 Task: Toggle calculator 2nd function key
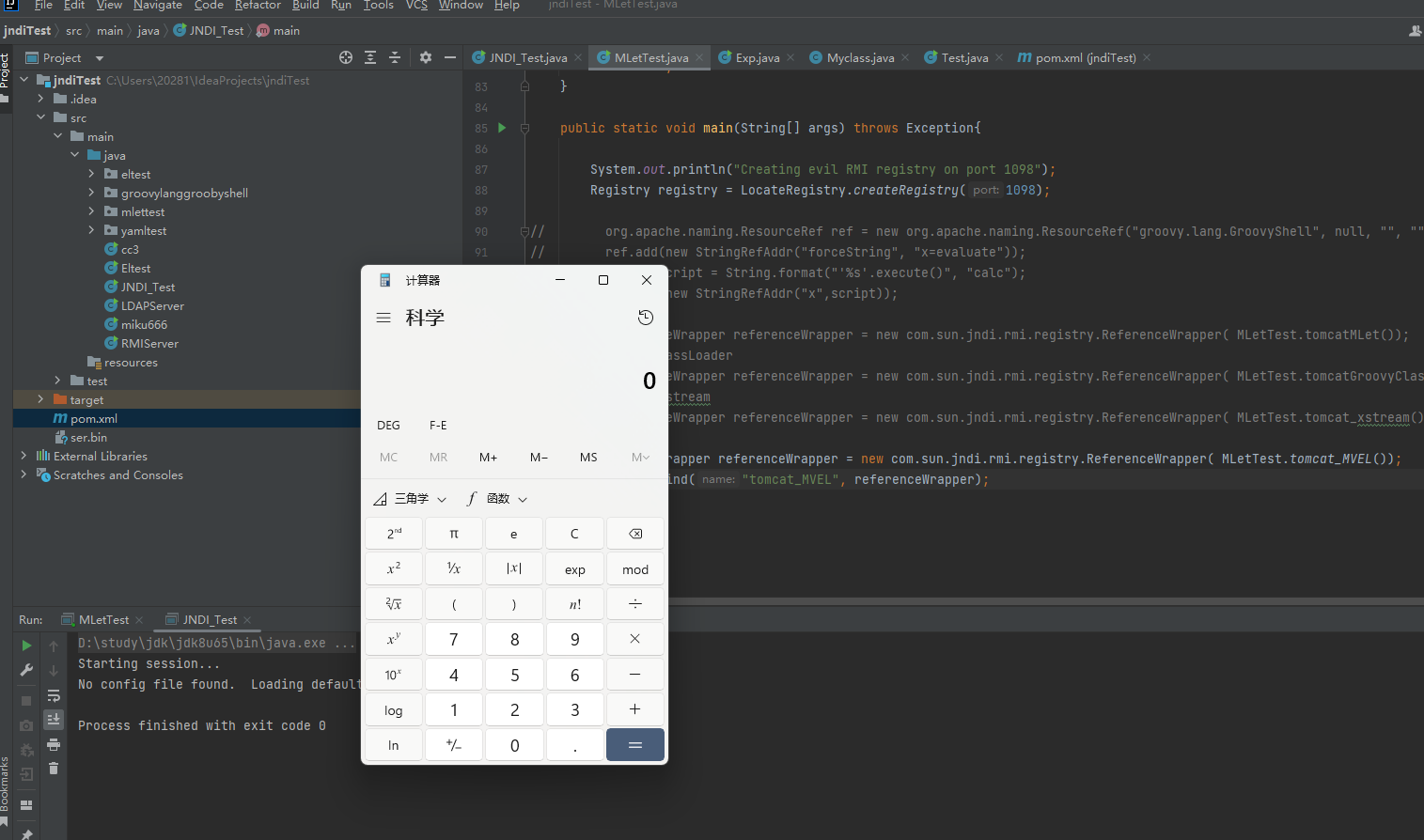[394, 534]
